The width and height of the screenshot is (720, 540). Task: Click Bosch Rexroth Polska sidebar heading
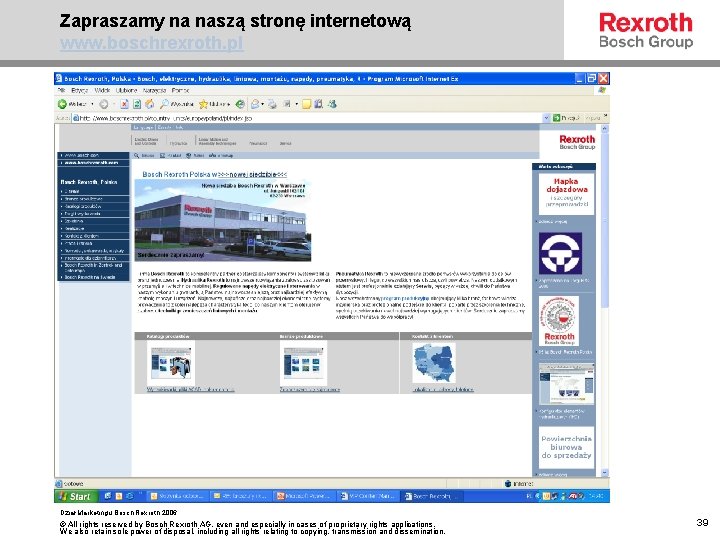(x=89, y=182)
